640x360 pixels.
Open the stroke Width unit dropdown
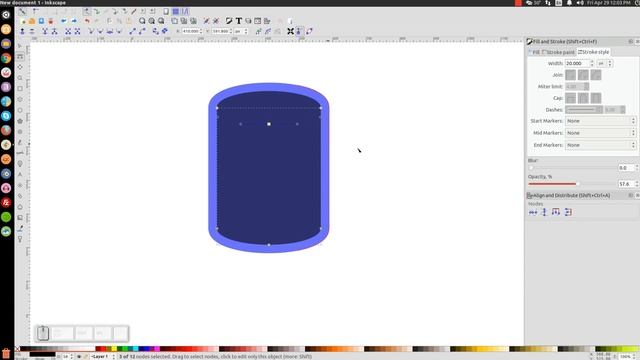[x=604, y=63]
